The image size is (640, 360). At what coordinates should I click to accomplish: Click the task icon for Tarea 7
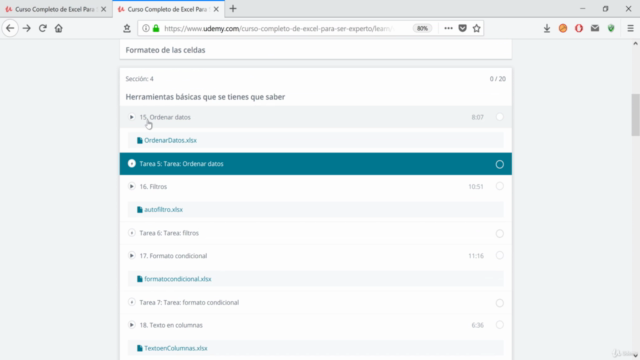[131, 302]
